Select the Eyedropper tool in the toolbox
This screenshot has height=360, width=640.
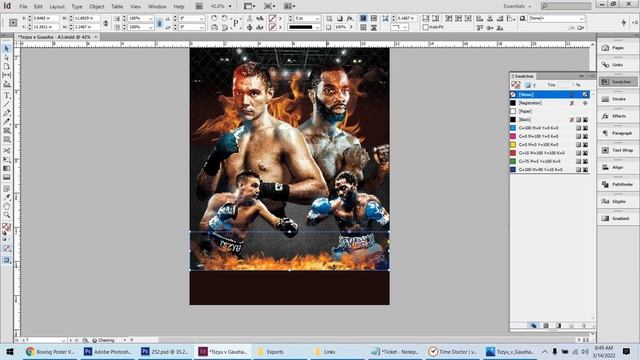(7, 198)
